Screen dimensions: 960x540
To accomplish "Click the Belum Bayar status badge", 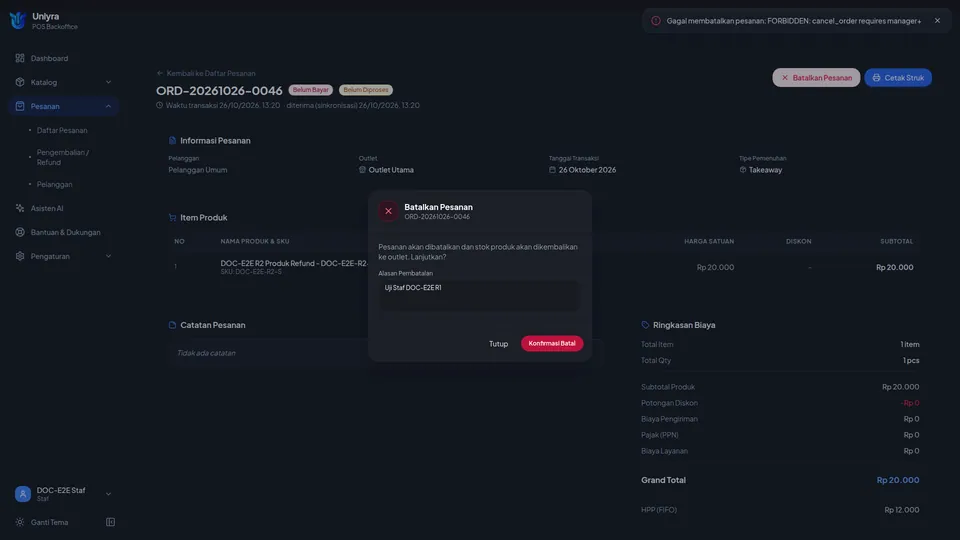I will (310, 90).
